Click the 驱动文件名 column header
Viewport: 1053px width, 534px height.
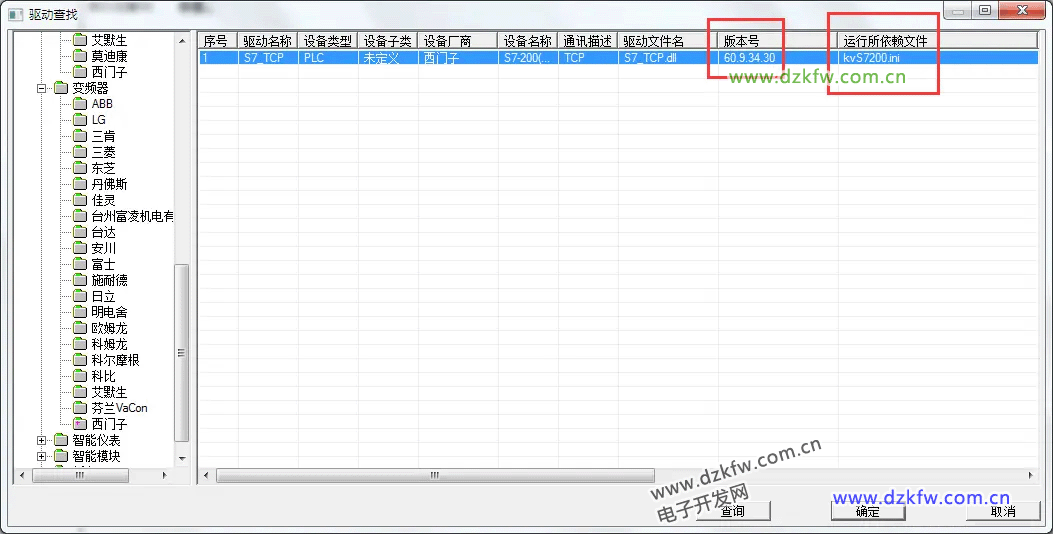[668, 41]
